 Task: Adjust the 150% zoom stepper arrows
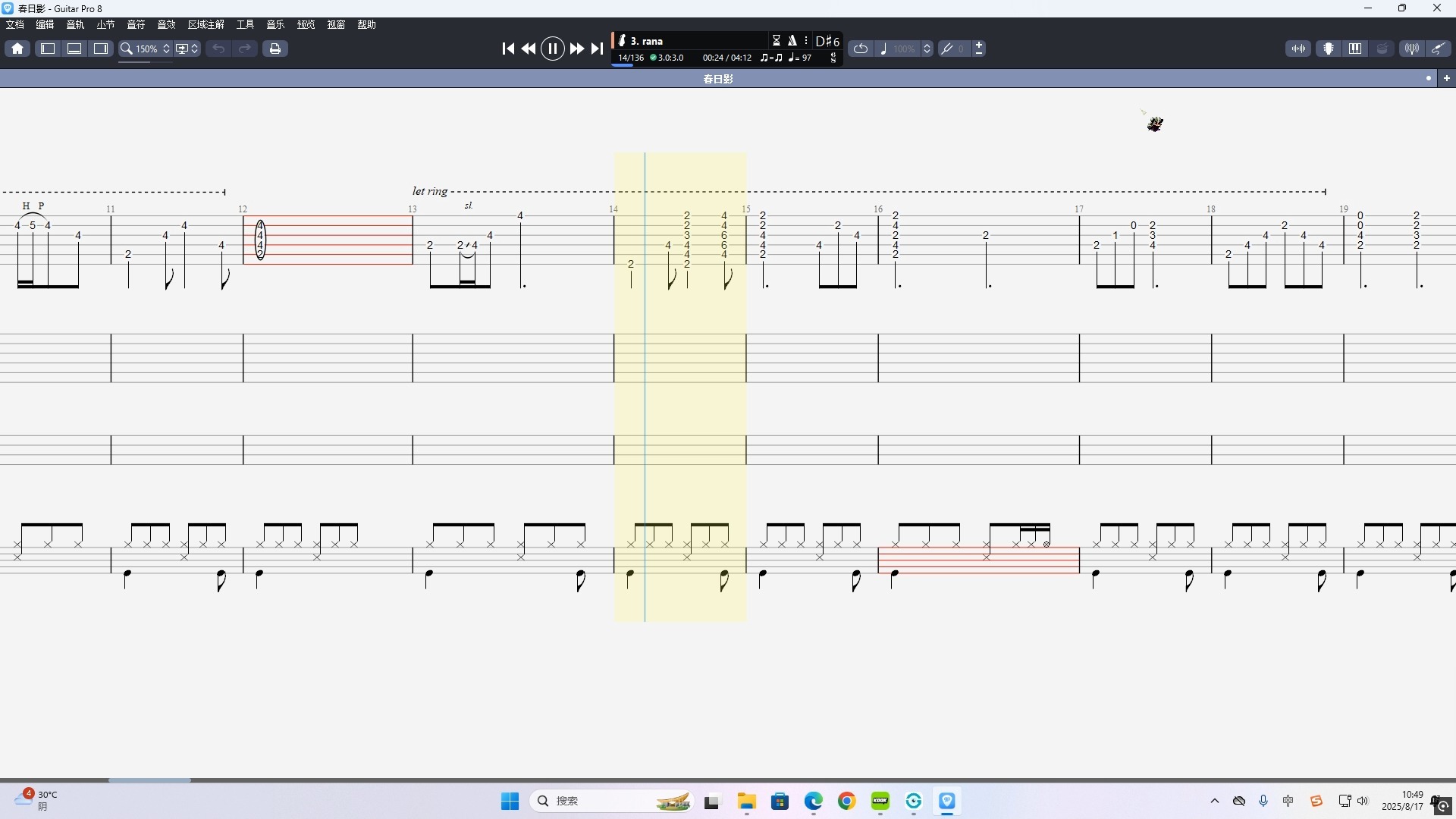point(167,49)
